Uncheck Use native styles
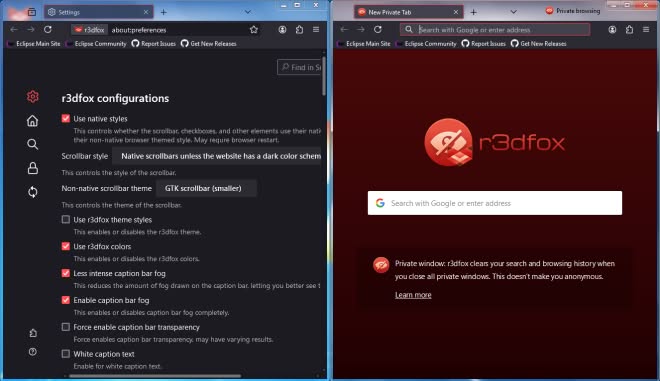660x381 pixels. 66,118
